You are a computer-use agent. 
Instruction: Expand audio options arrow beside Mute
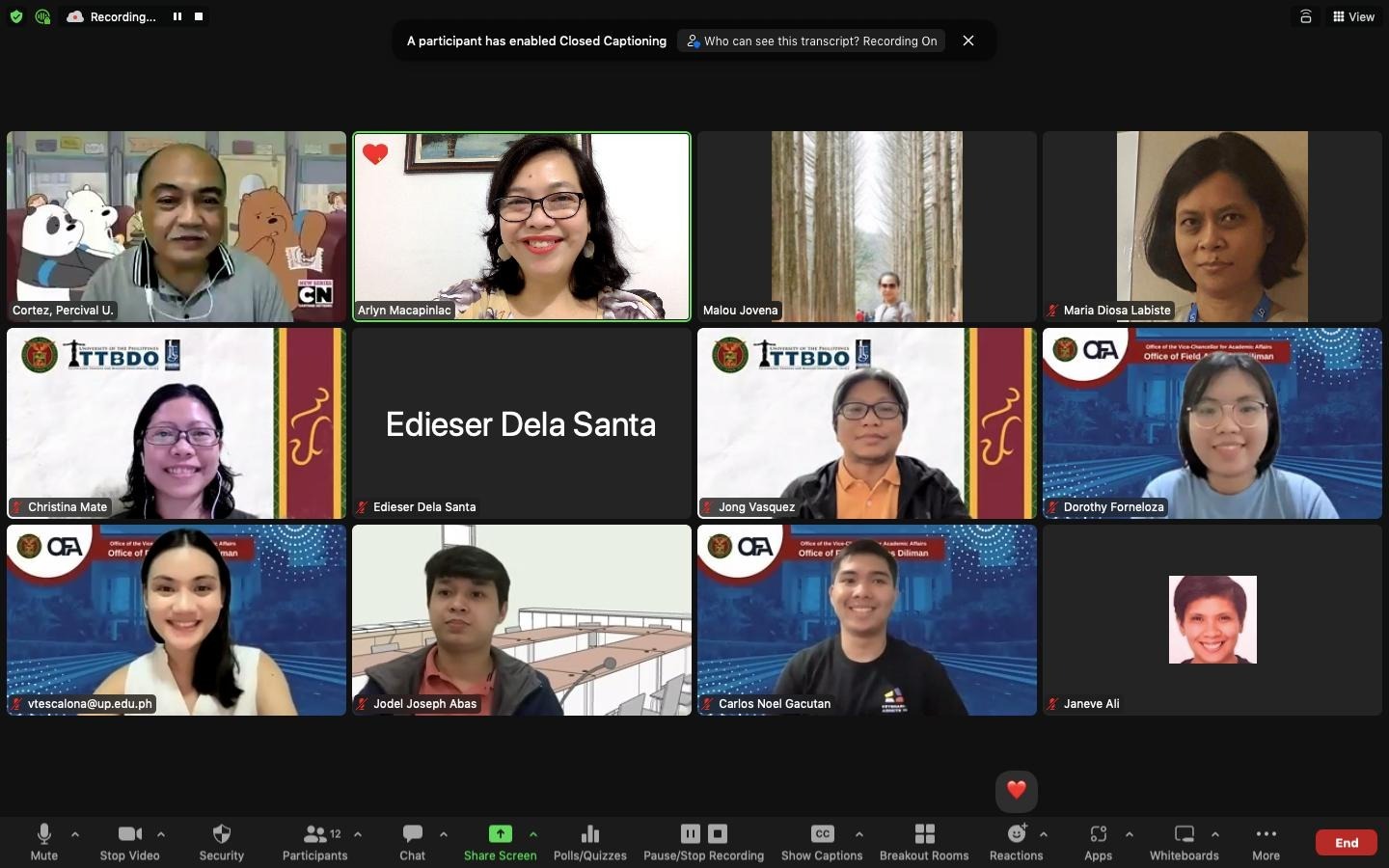(x=75, y=834)
